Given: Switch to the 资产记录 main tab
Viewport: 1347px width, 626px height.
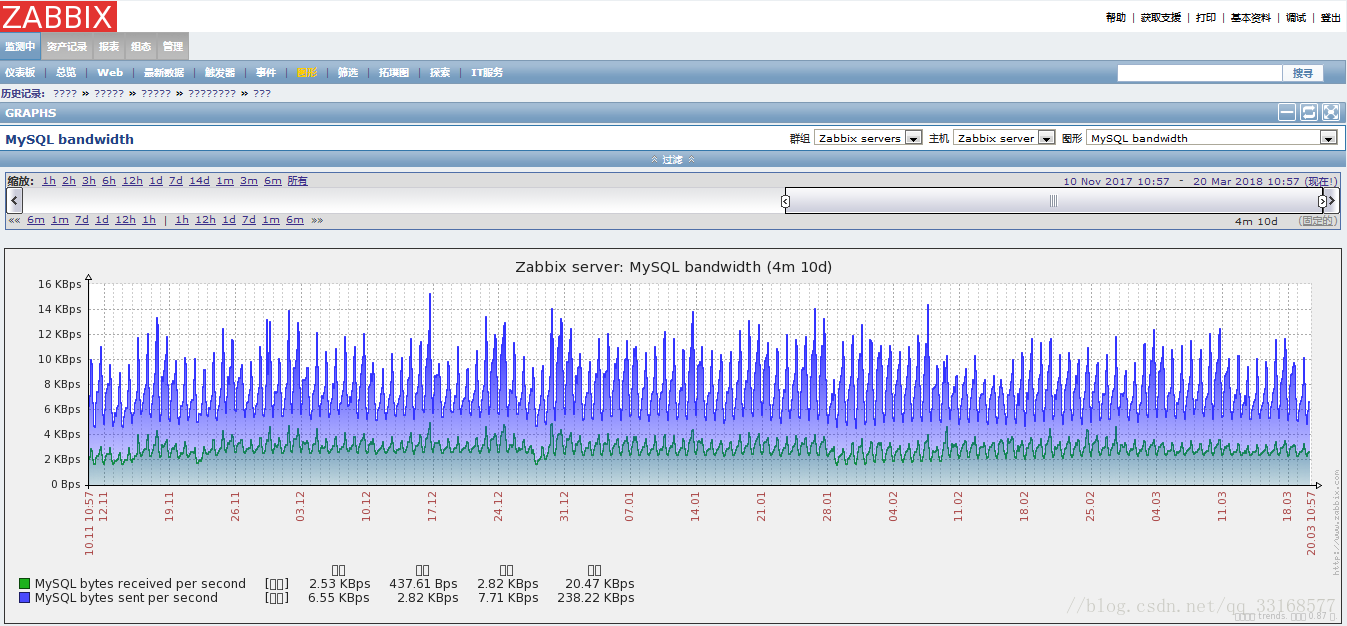Looking at the screenshot, I should (67, 46).
